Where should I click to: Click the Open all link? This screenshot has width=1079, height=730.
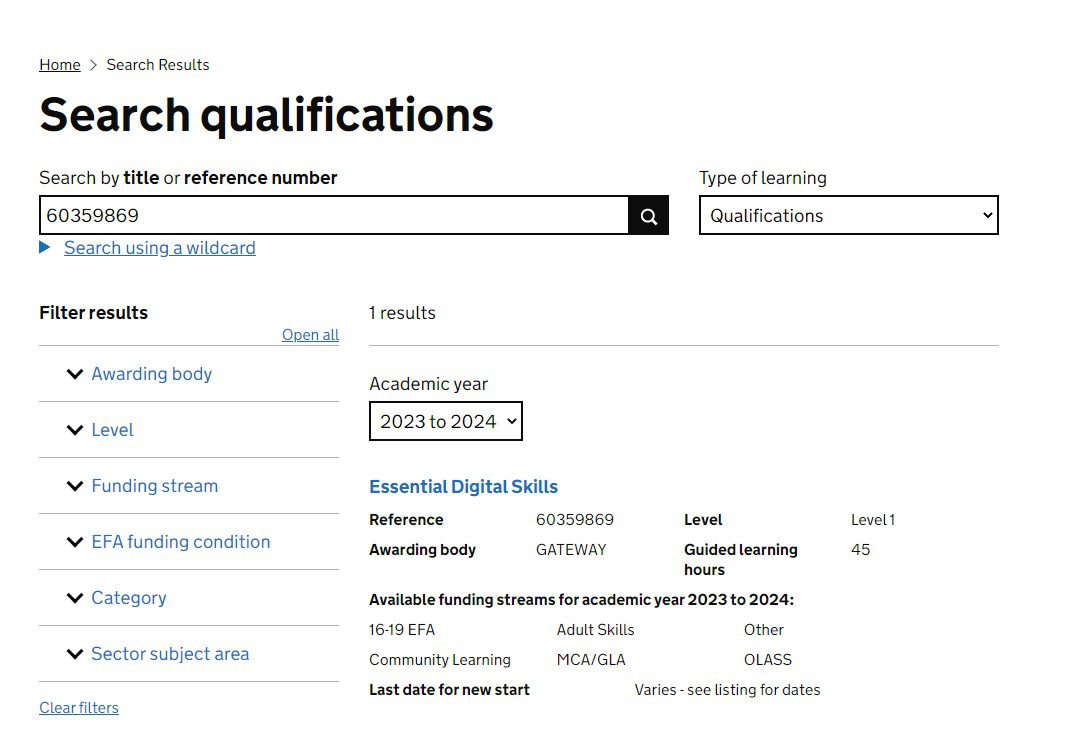[x=310, y=334]
